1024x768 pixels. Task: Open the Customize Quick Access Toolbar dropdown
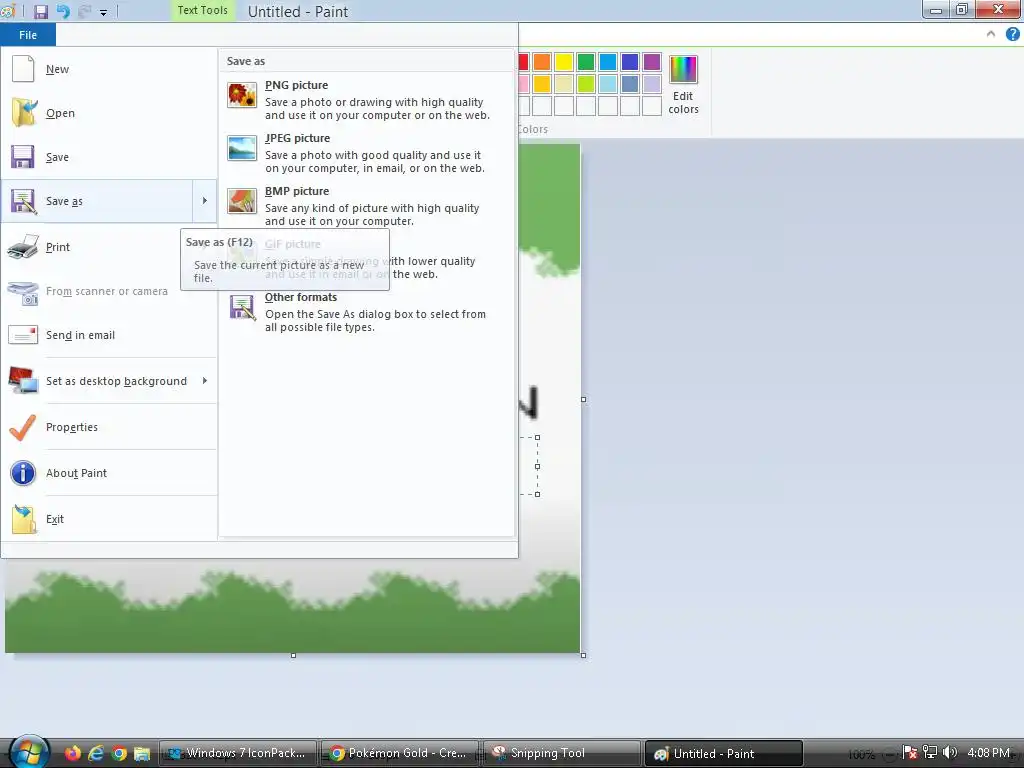[103, 12]
